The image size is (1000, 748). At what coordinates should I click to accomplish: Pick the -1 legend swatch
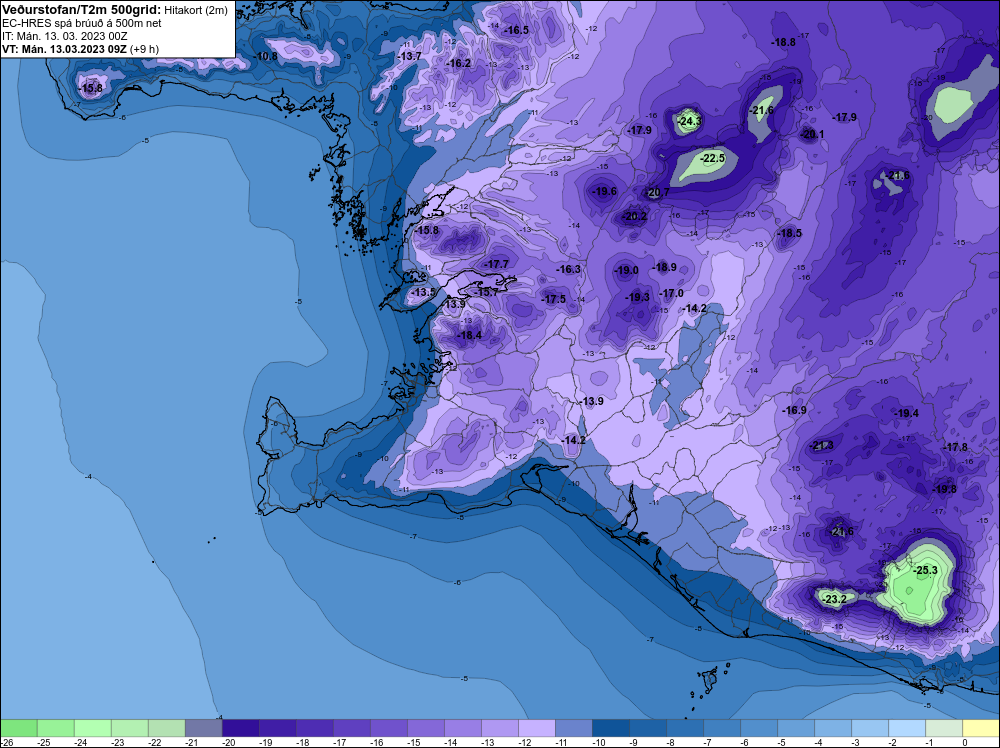[943, 728]
